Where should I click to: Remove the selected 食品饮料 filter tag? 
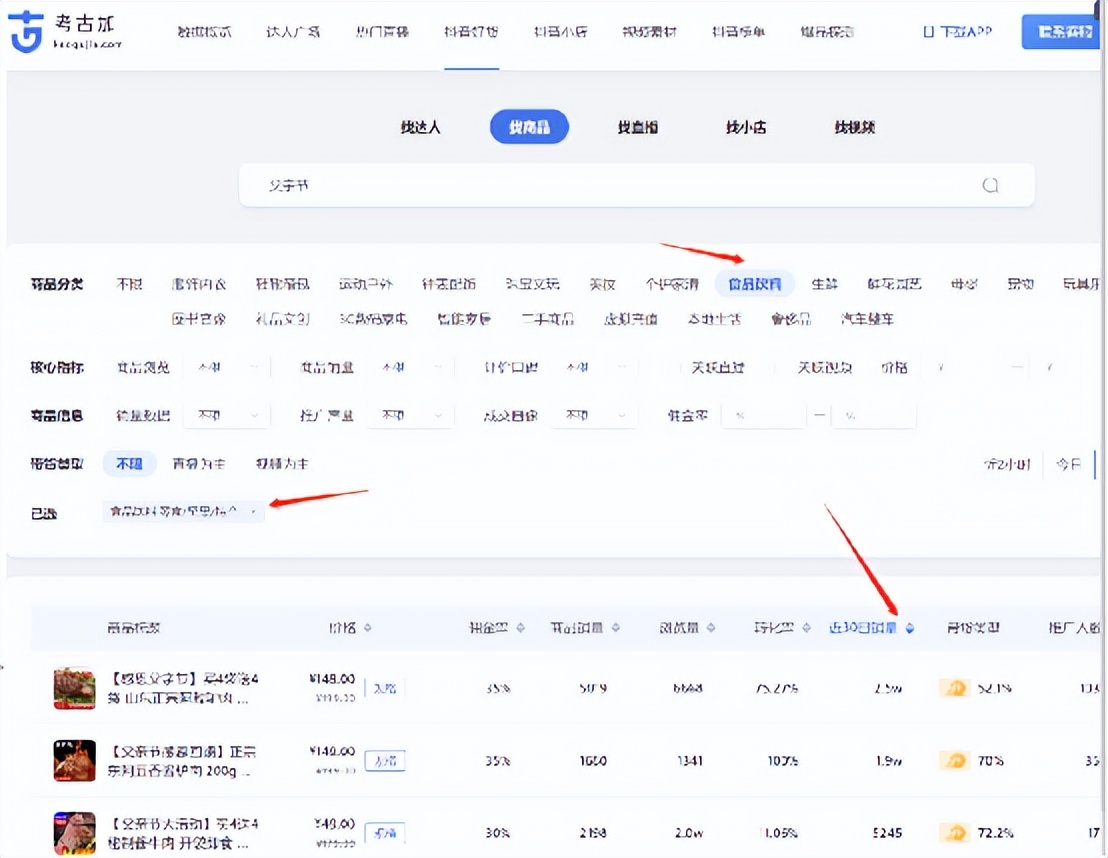(253, 511)
